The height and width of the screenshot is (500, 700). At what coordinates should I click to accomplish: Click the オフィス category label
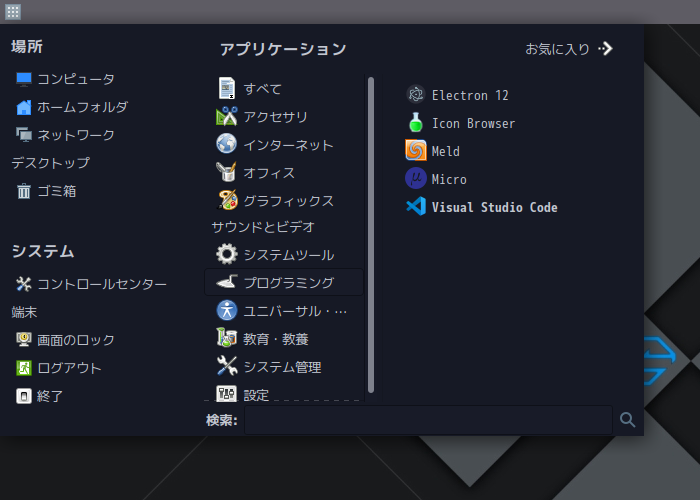click(x=269, y=173)
